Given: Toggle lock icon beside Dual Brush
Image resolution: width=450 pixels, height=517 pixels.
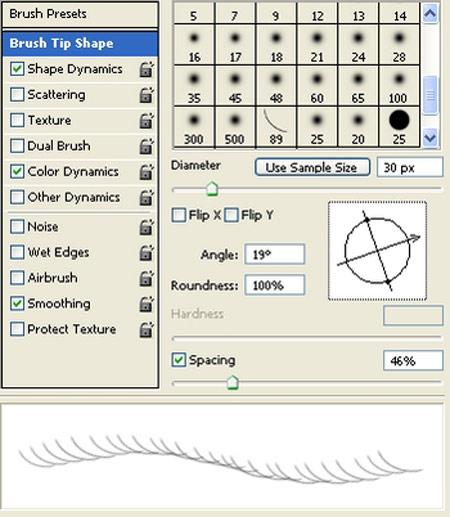Looking at the screenshot, I should tap(146, 146).
